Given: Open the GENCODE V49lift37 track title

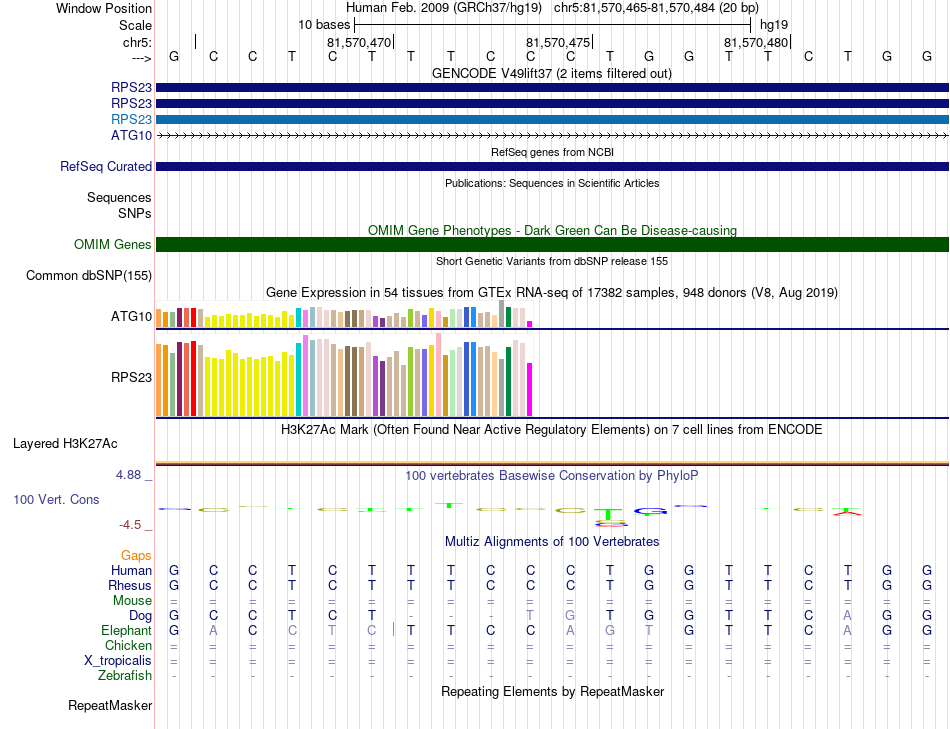Looking at the screenshot, I should [552, 73].
